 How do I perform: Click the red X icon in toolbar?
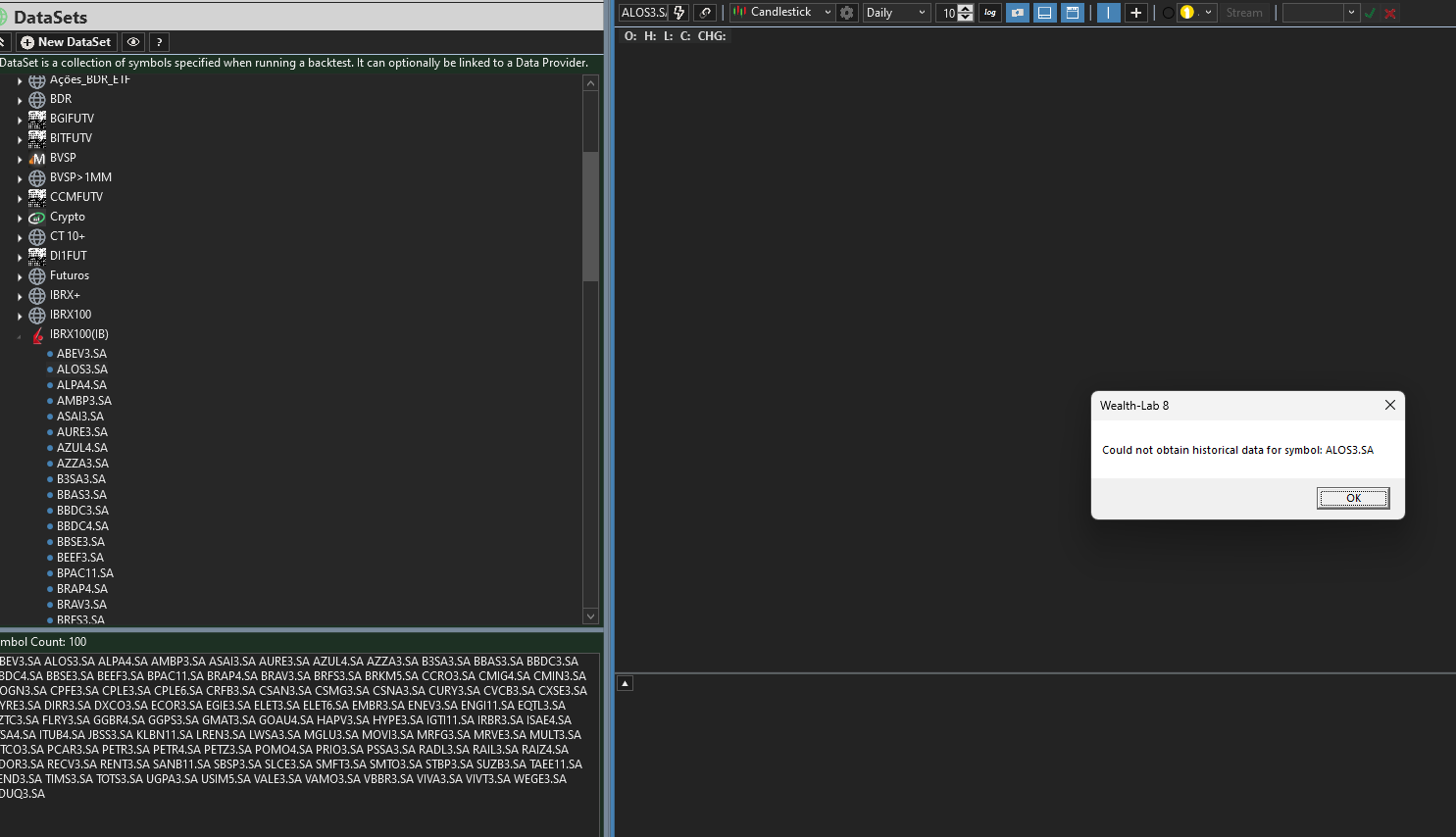[x=1389, y=13]
